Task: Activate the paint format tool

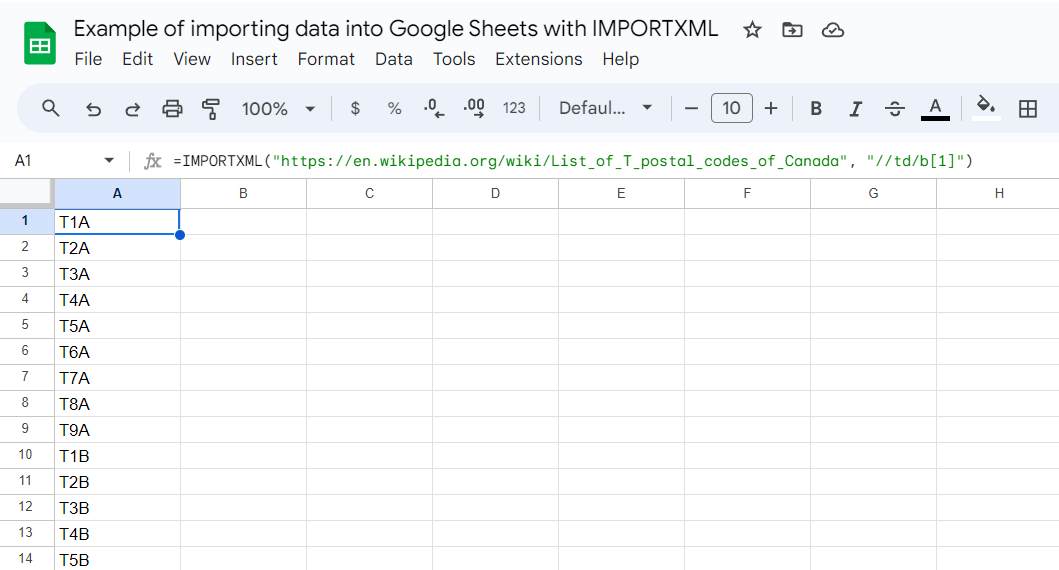Action: 211,109
